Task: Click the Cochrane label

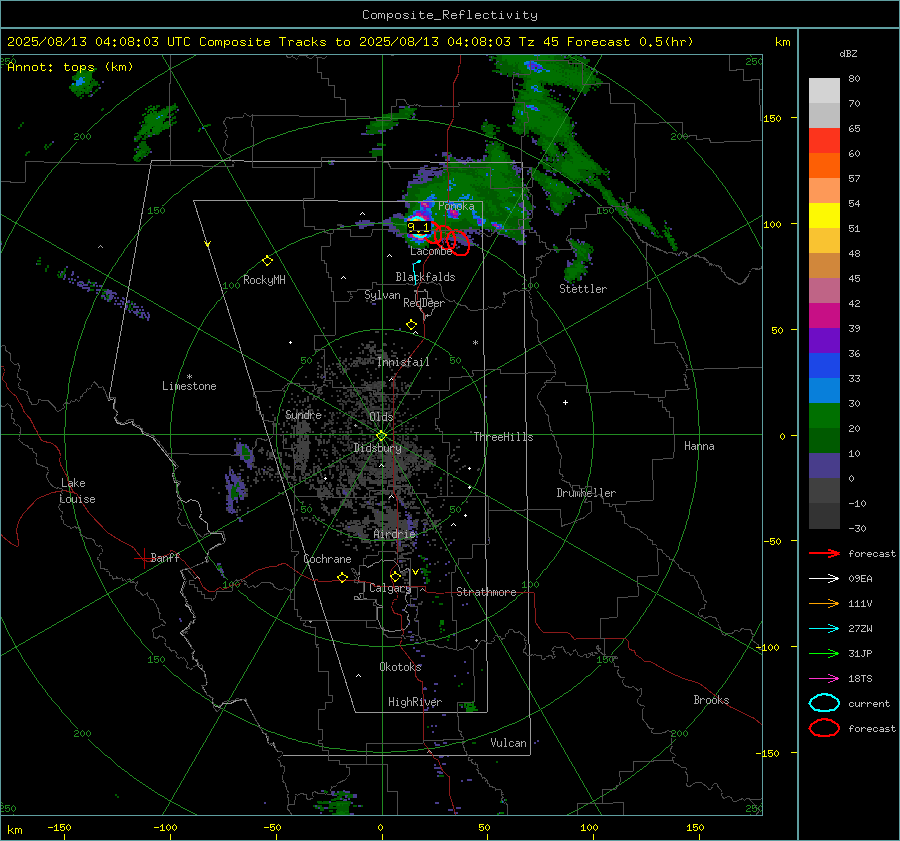Action: 327,559
